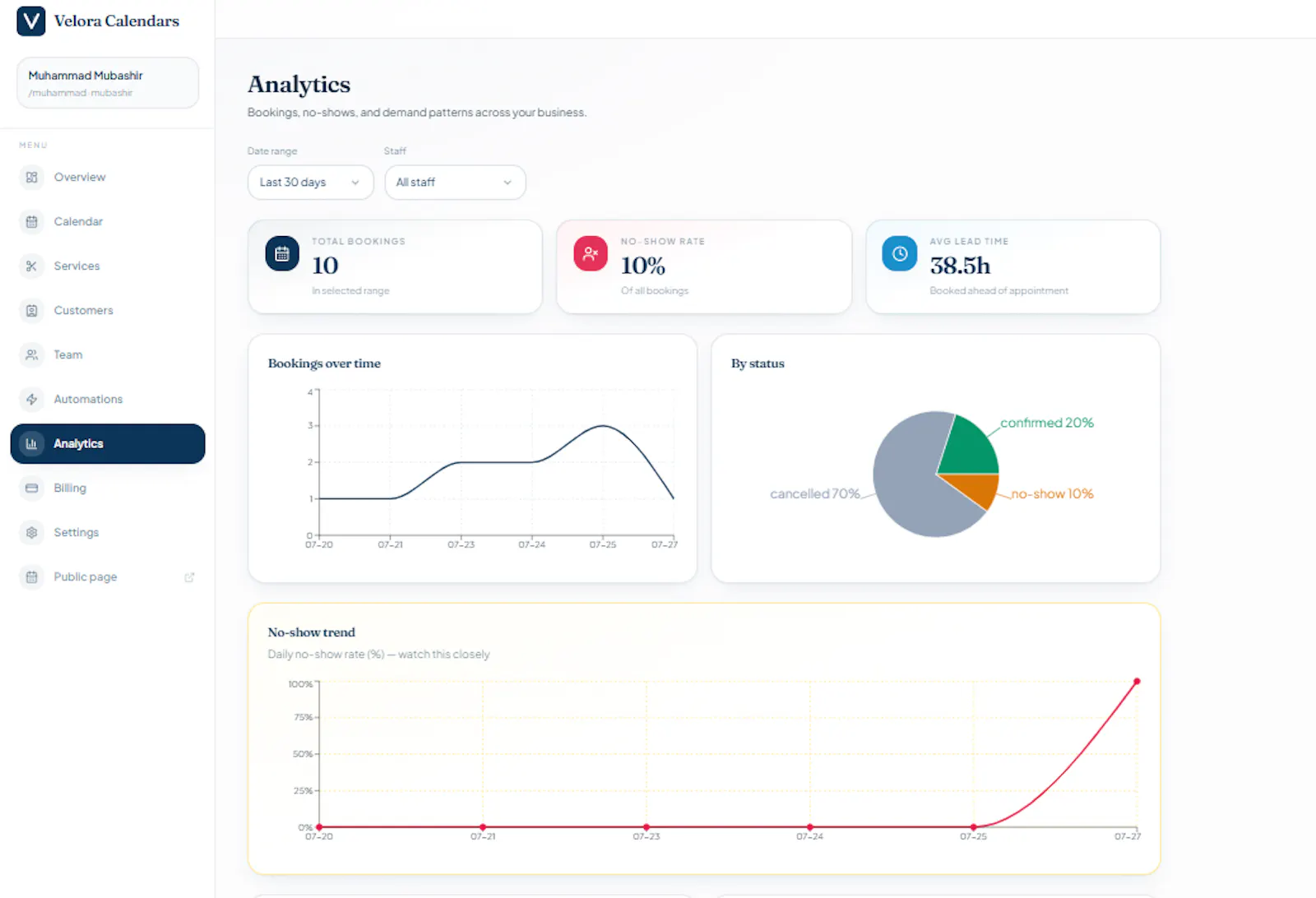The height and width of the screenshot is (898, 1316).
Task: Click the Services scissors icon
Action: 31,266
